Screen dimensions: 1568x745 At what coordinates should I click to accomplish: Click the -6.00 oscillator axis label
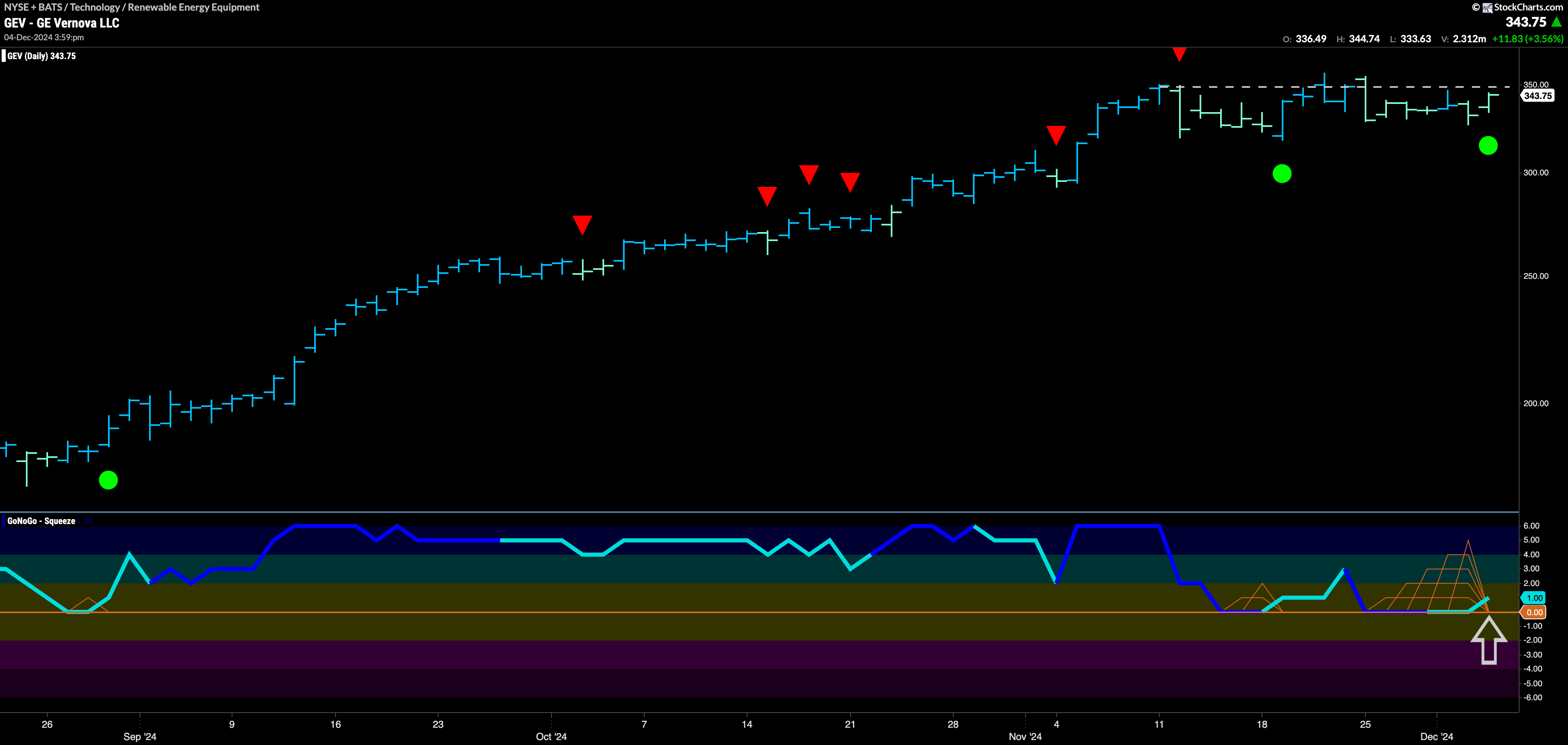tap(1533, 697)
